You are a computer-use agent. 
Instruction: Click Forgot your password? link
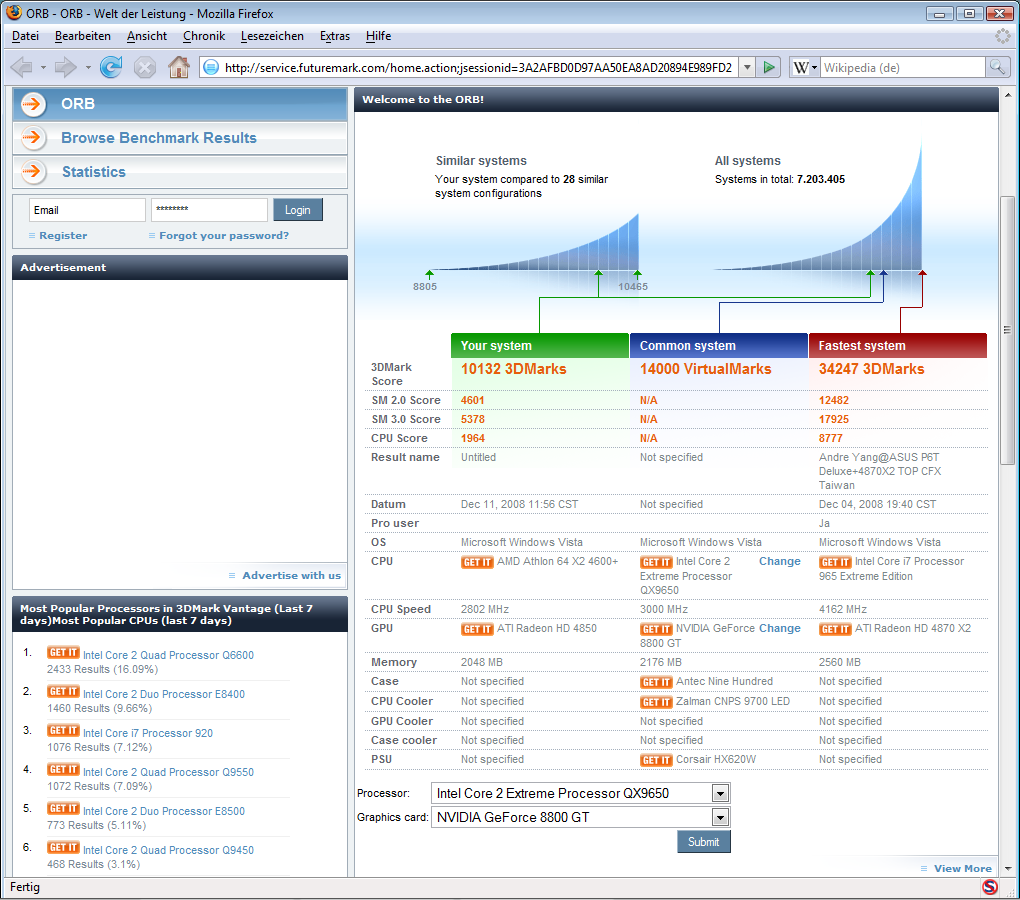[224, 235]
